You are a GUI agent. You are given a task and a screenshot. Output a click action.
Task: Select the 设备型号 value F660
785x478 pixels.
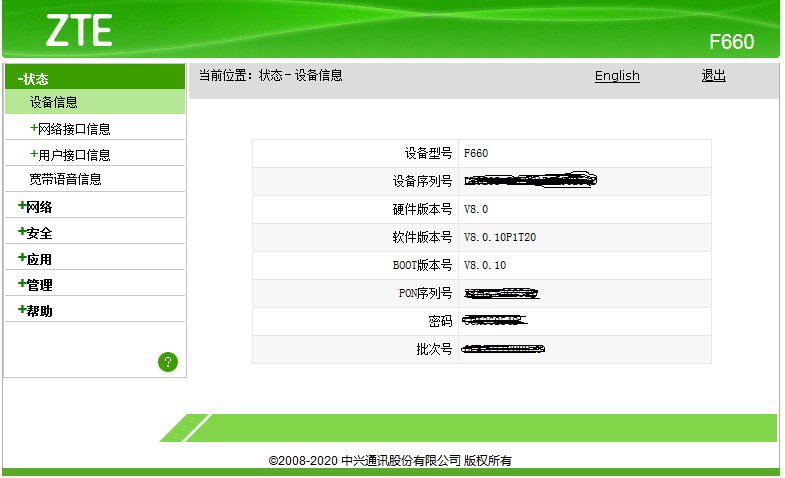tap(476, 153)
